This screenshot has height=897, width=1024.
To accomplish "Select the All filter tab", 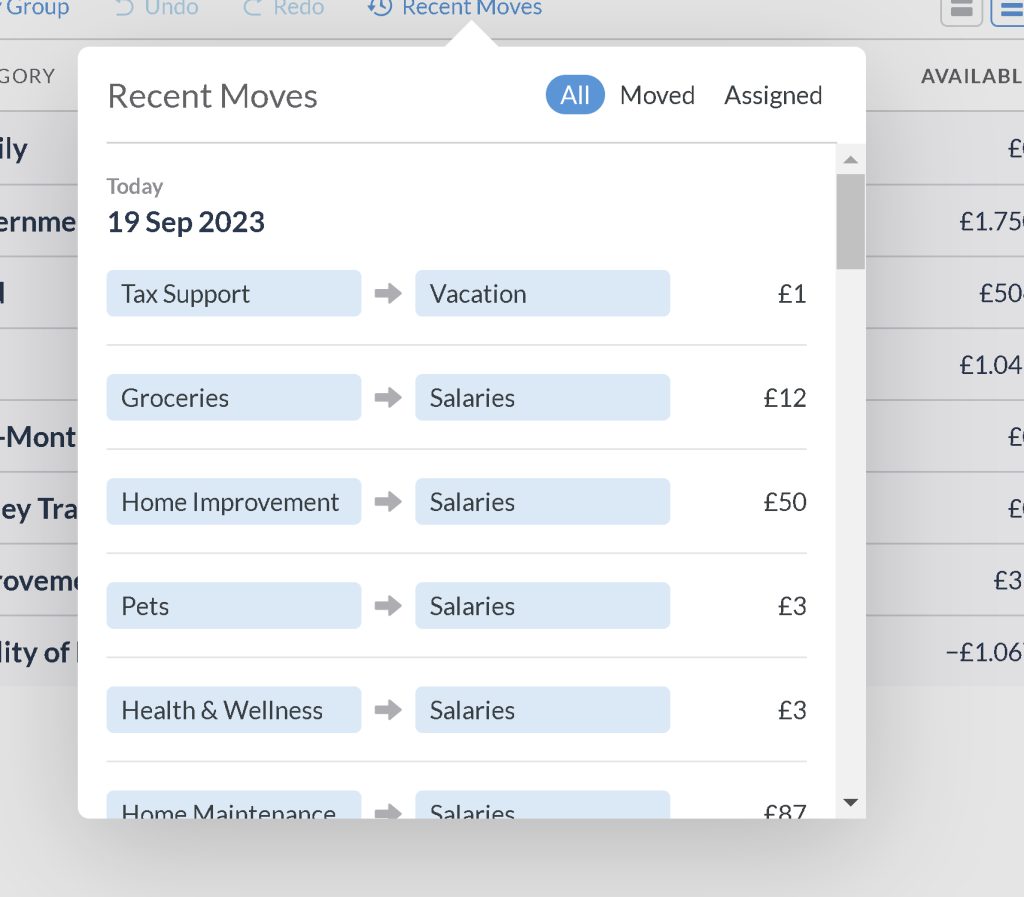I will coord(575,95).
